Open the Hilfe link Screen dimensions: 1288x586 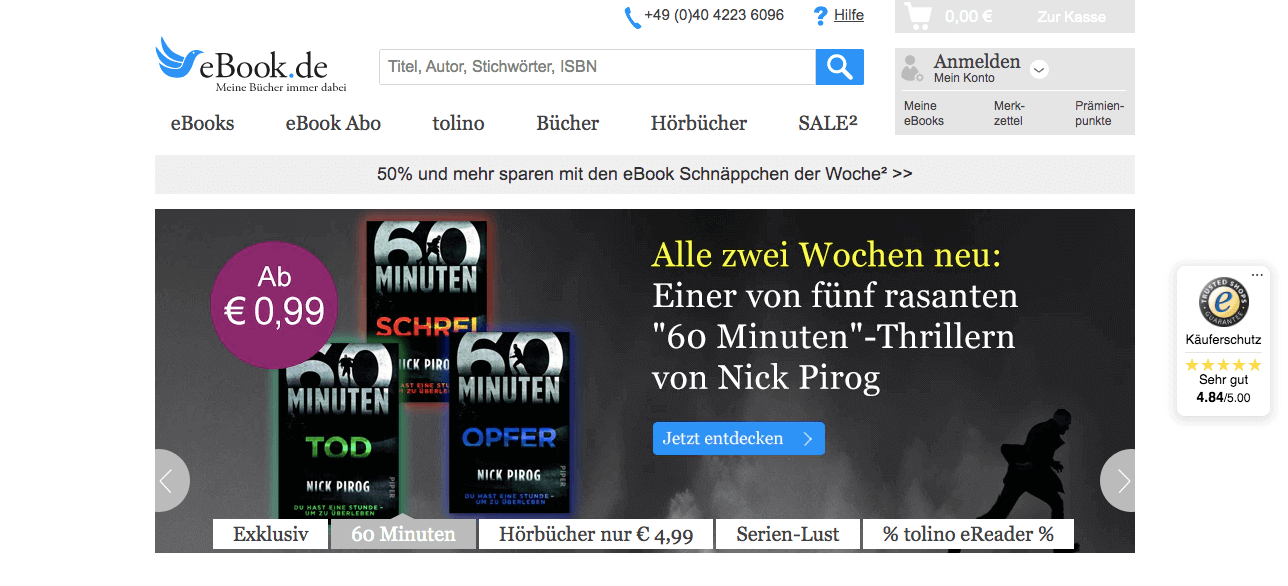849,15
